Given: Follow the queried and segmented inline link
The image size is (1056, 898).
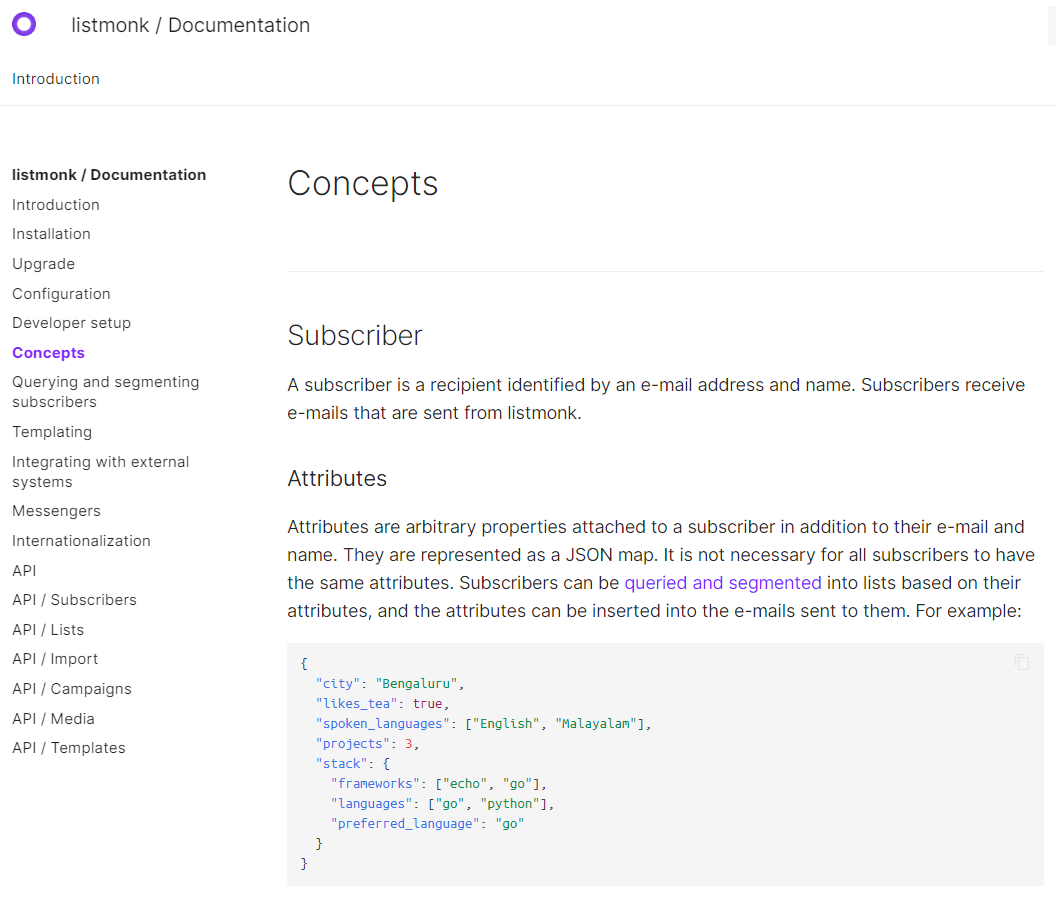Looking at the screenshot, I should 722,582.
